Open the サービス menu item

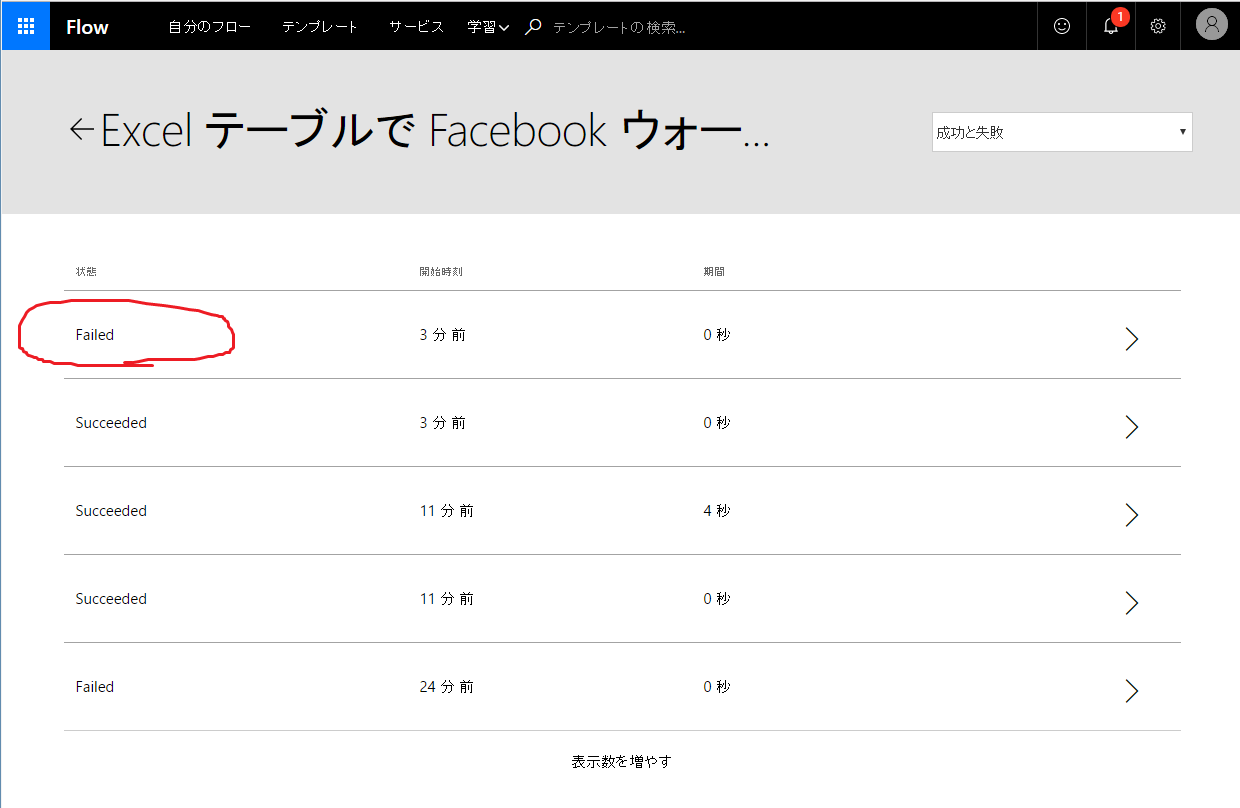[x=415, y=26]
